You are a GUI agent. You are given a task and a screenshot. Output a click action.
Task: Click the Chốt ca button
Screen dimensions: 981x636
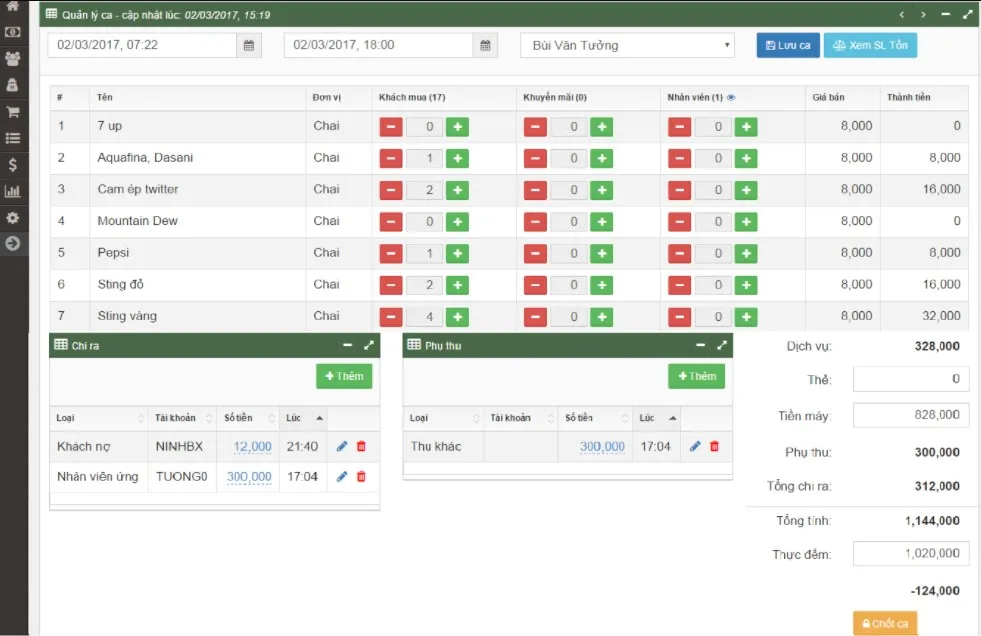tap(884, 623)
